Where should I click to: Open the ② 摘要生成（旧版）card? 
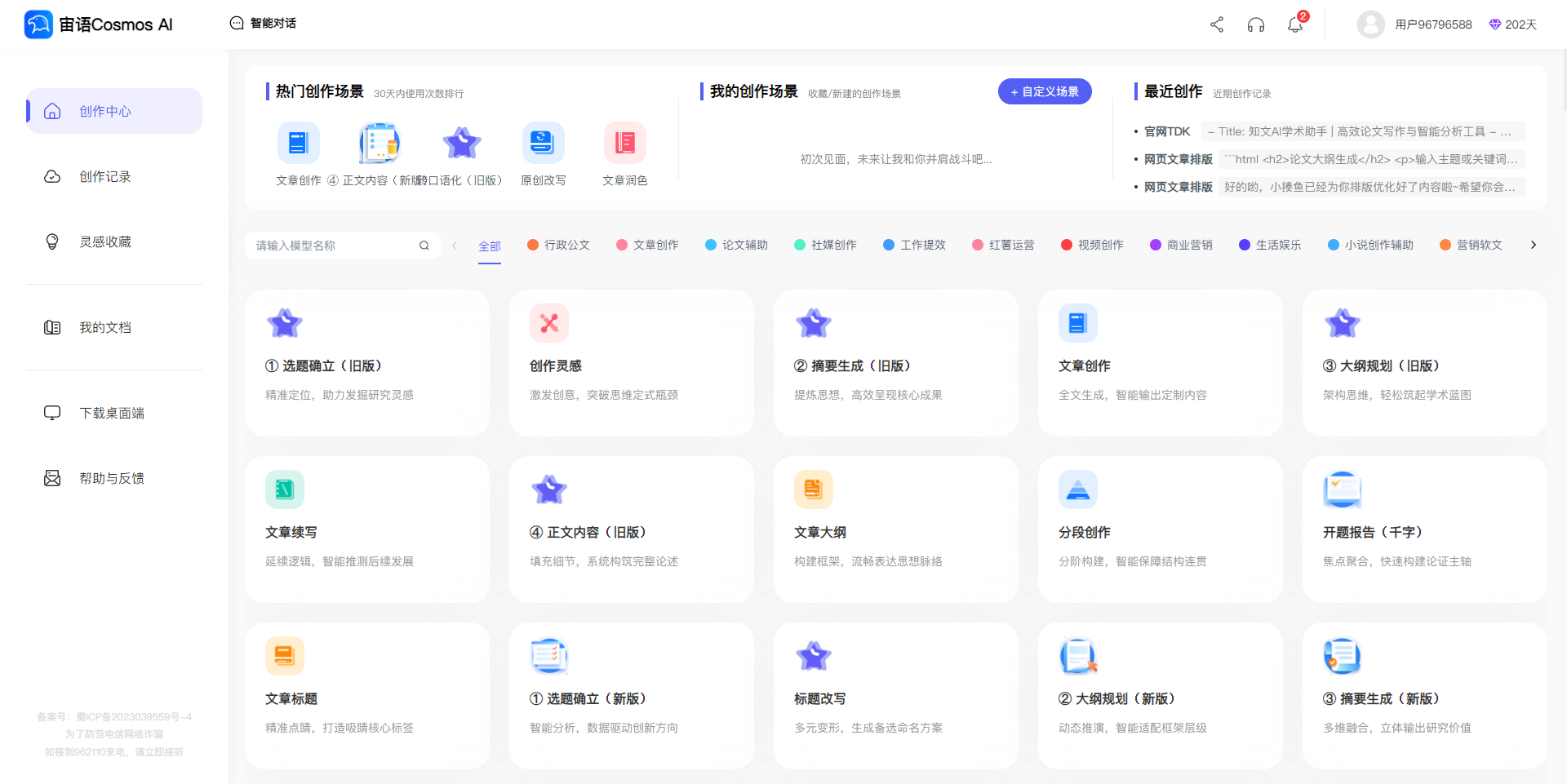pyautogui.click(x=896, y=363)
